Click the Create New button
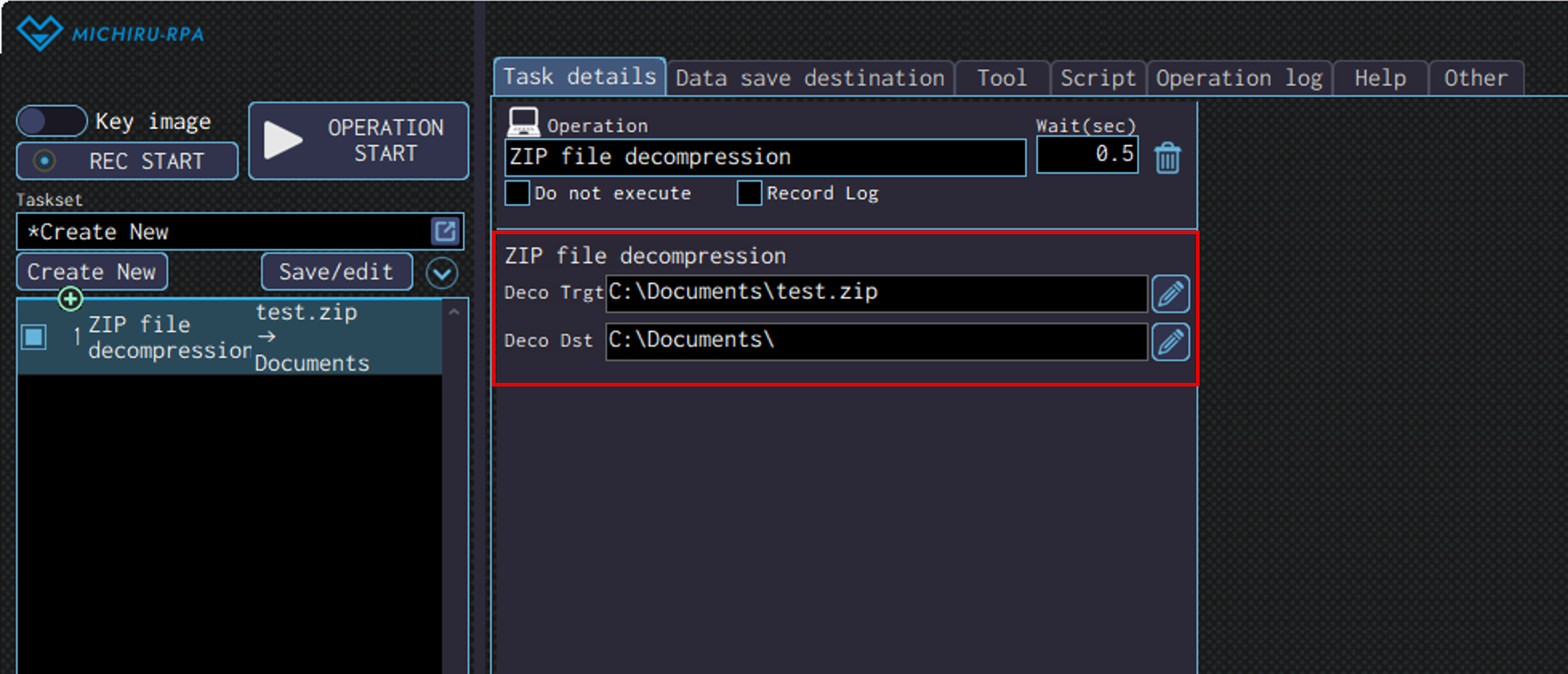Screen dimensions: 1568x674 coord(92,272)
